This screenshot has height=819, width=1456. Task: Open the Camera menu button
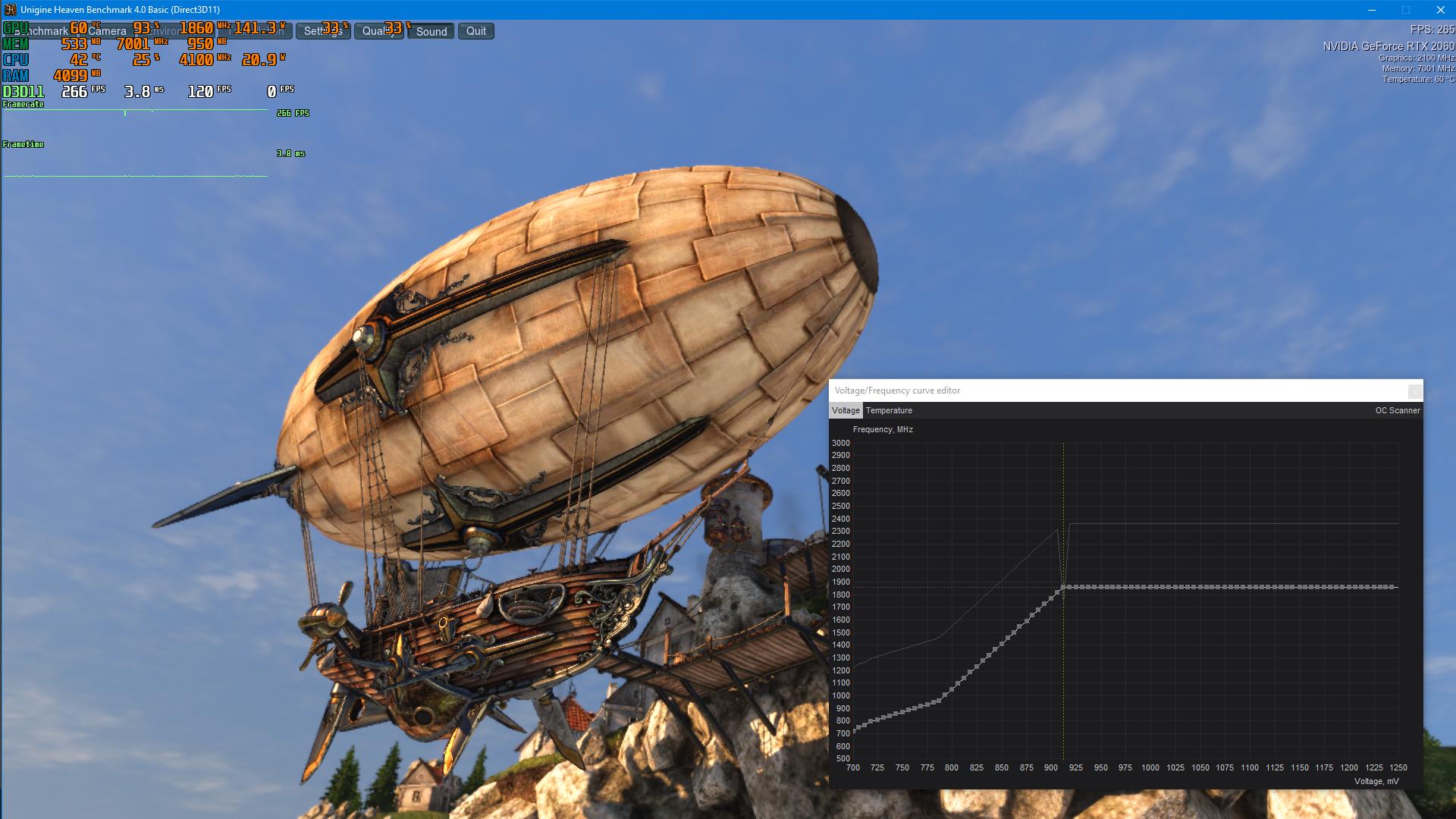click(x=107, y=31)
